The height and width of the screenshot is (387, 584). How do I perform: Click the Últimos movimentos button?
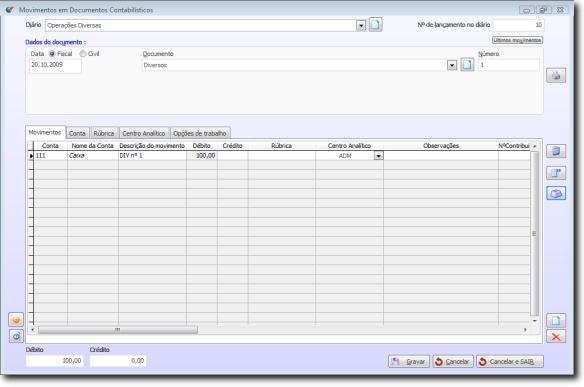click(517, 40)
